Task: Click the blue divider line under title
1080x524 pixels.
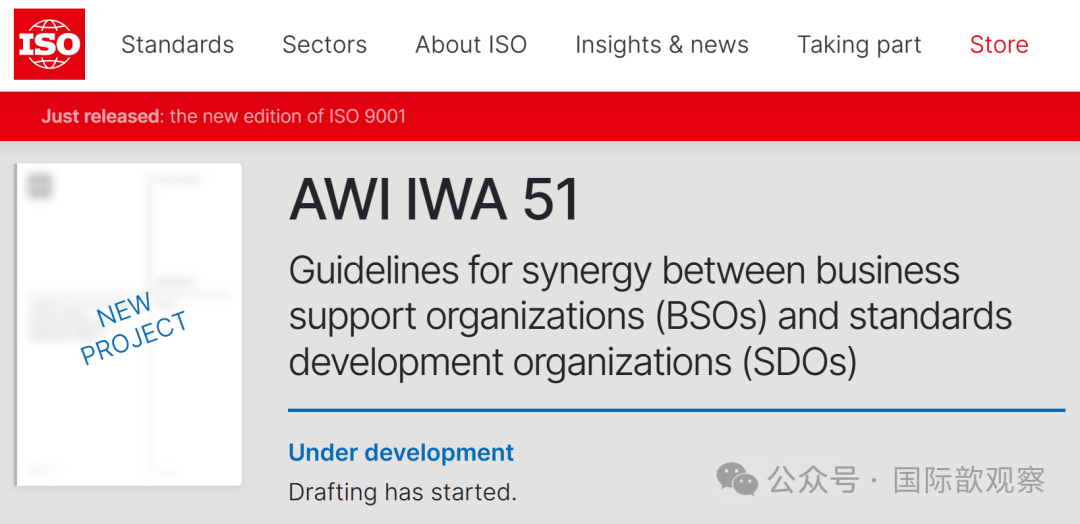Action: pos(677,410)
